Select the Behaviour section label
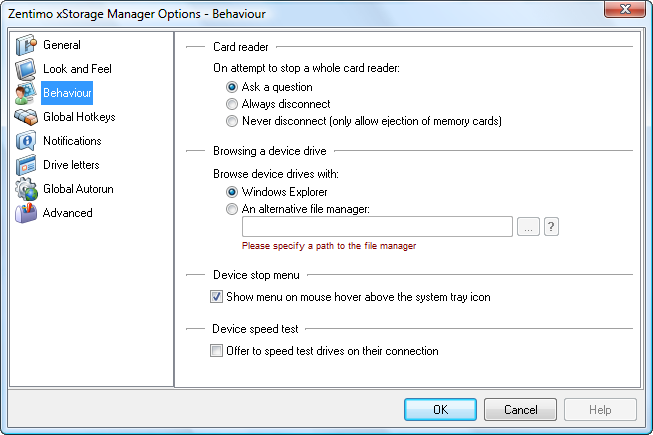The image size is (653, 435). tap(67, 93)
